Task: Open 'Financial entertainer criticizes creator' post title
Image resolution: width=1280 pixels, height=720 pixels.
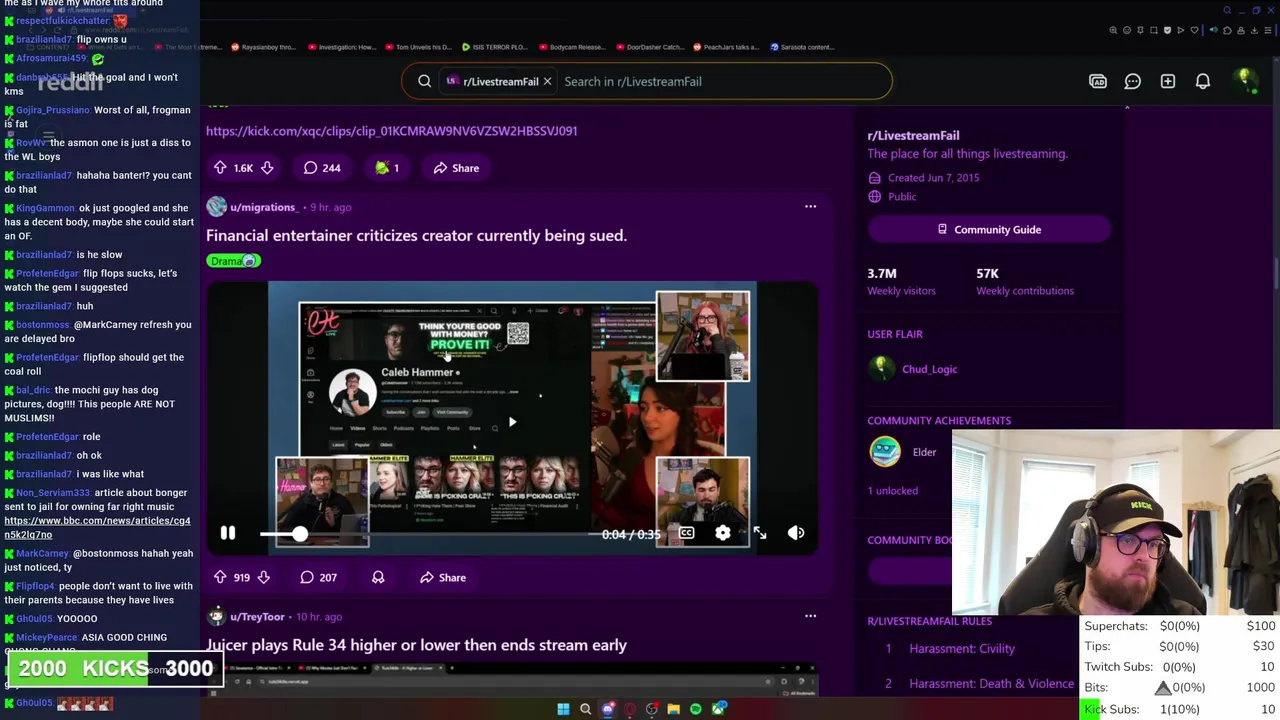Action: 416,236
